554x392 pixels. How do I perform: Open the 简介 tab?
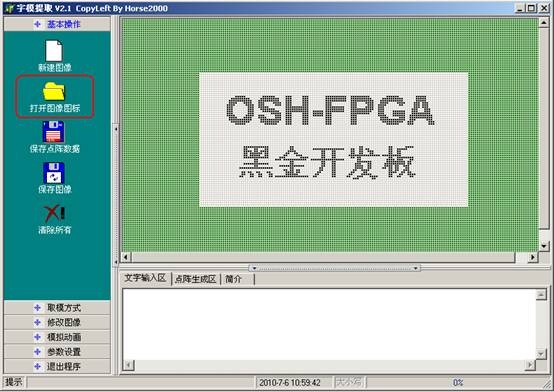click(234, 279)
